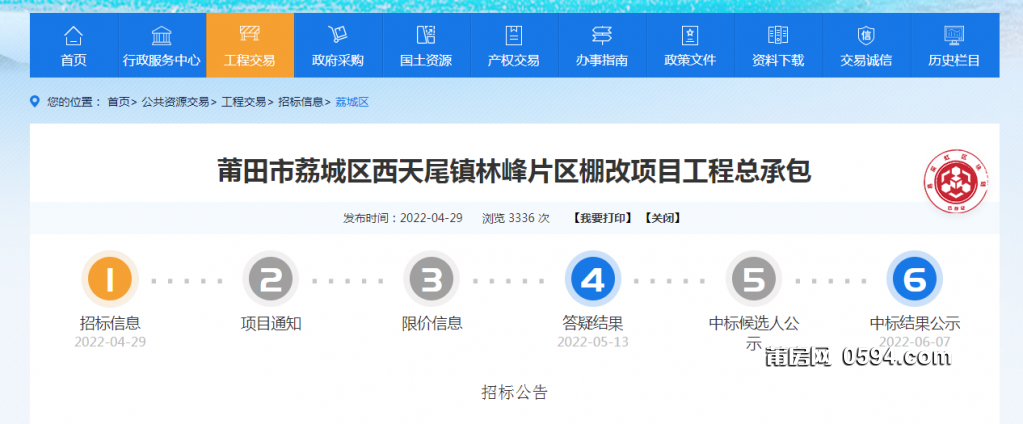This screenshot has width=1023, height=424.
Task: Select the 办事指南 signpost icon
Action: [x=602, y=35]
